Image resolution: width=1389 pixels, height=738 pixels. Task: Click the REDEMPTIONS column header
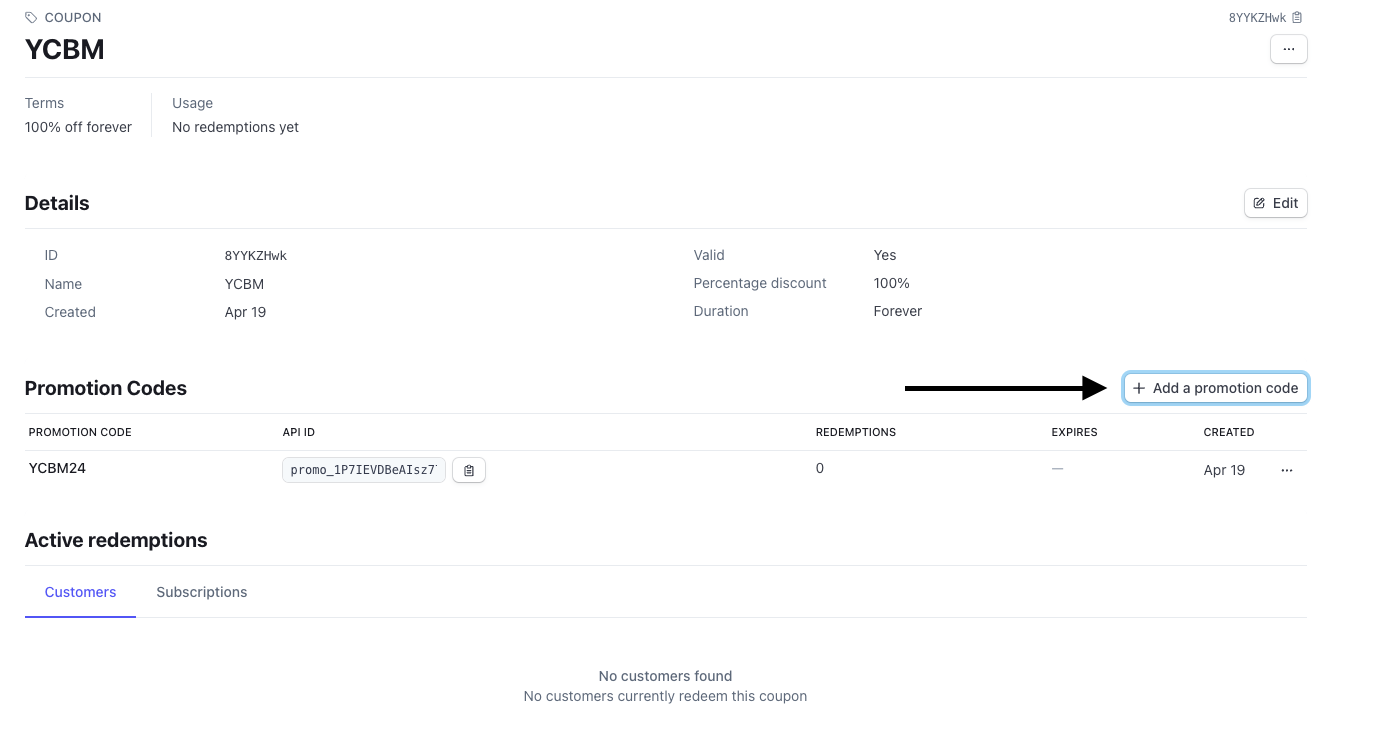(856, 432)
